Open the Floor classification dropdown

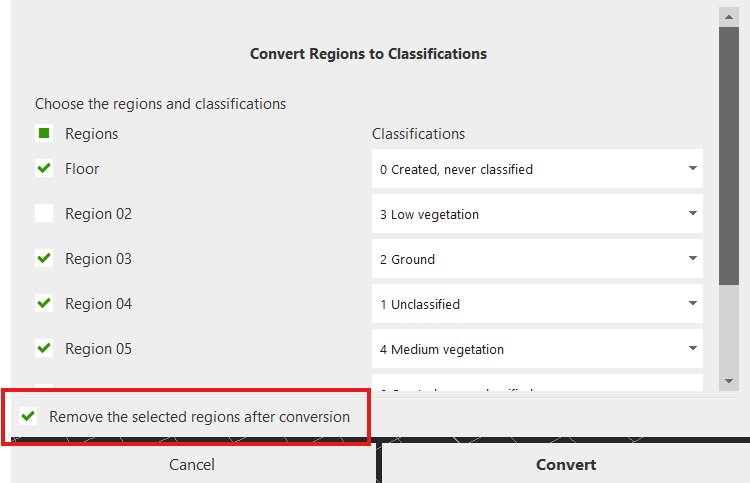tap(537, 169)
